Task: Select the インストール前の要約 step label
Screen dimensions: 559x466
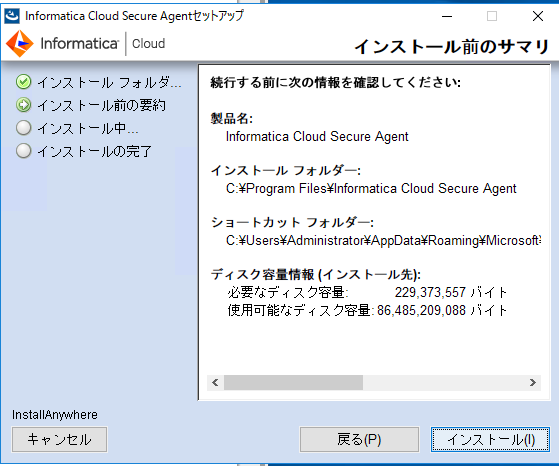Action: pyautogui.click(x=102, y=105)
